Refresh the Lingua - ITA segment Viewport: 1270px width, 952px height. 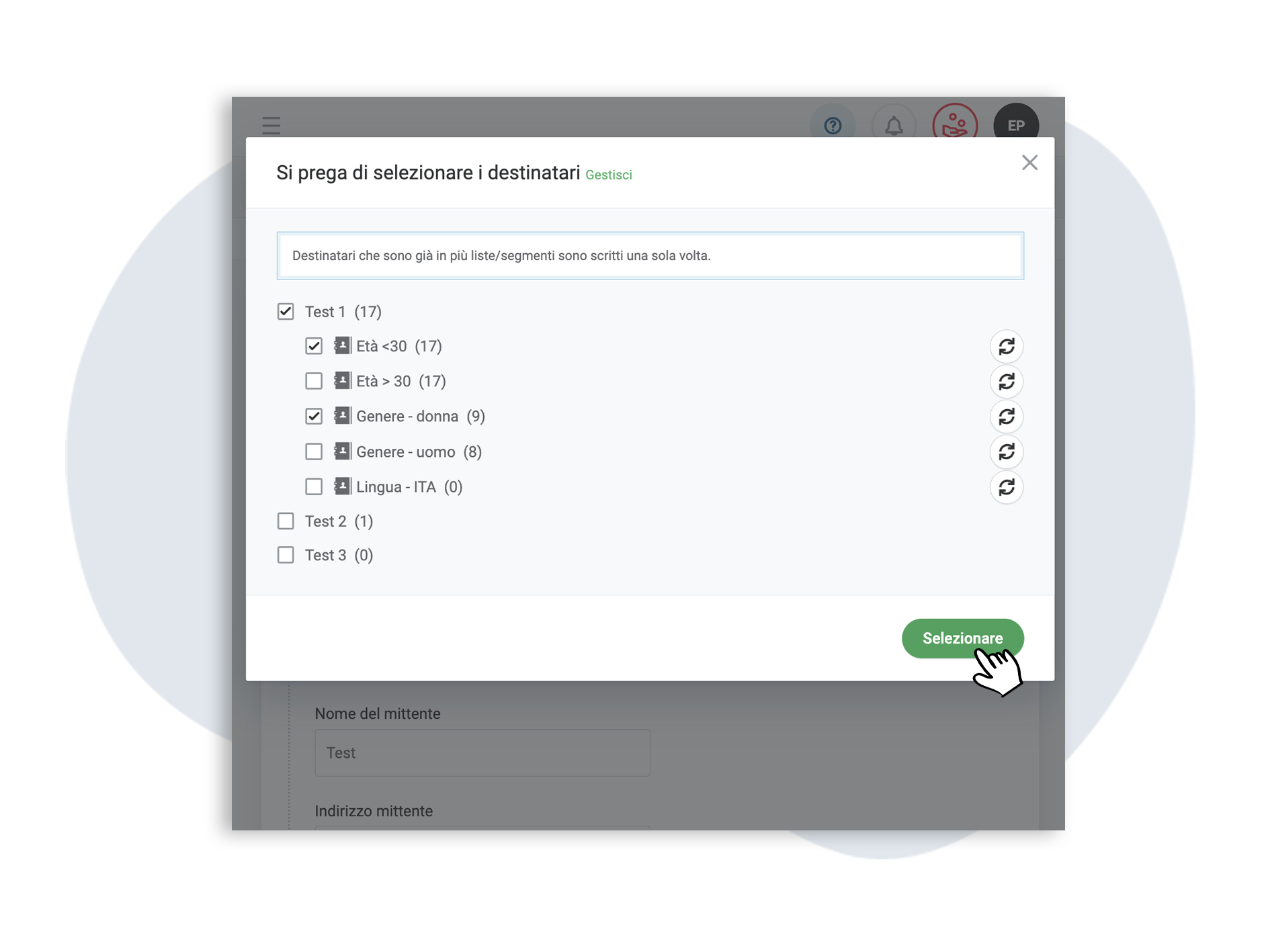coord(1006,487)
